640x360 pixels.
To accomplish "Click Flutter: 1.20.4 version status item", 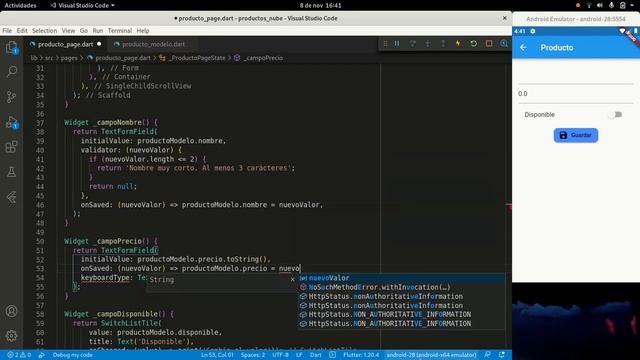I will point(361,355).
